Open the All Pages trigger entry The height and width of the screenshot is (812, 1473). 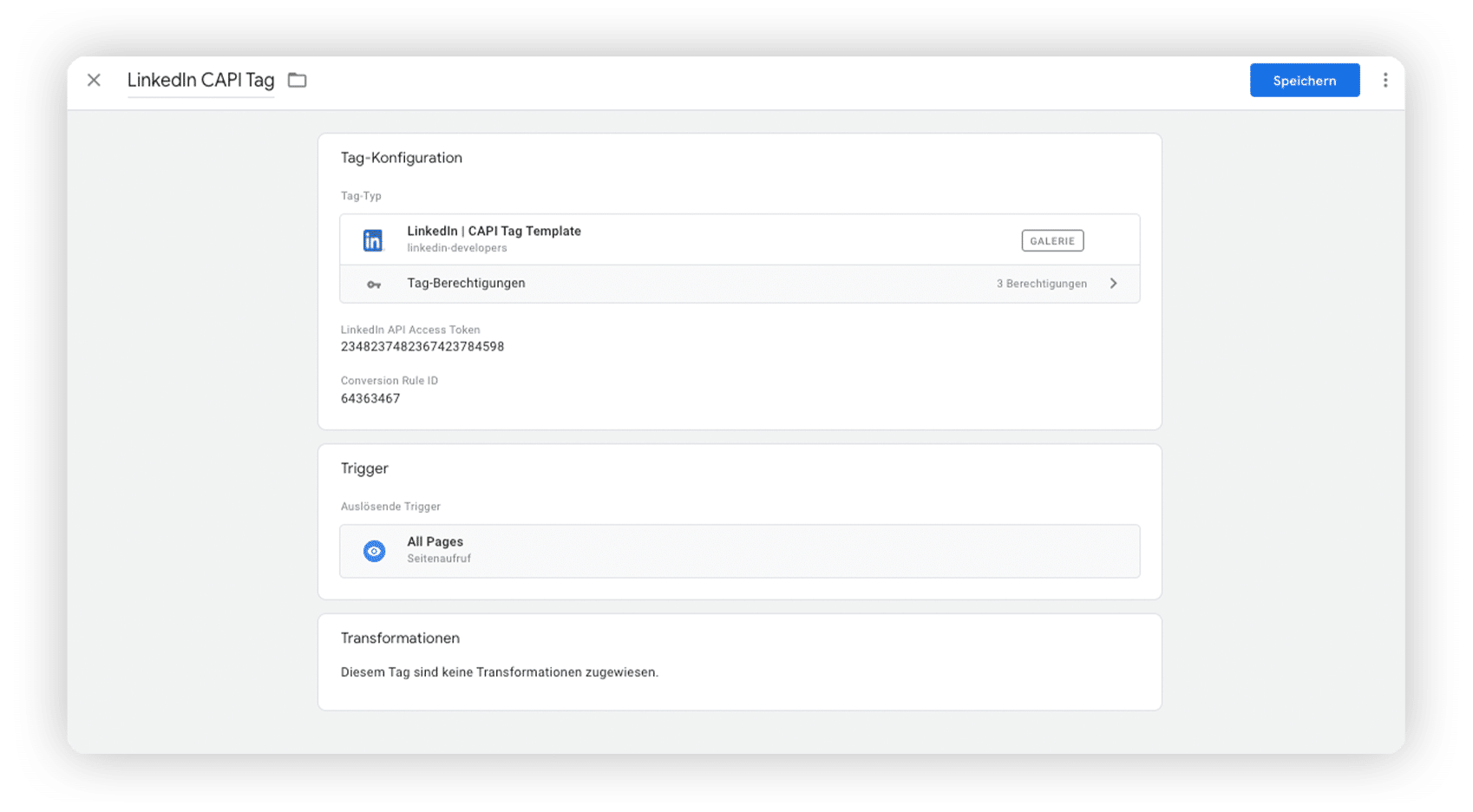tap(740, 551)
